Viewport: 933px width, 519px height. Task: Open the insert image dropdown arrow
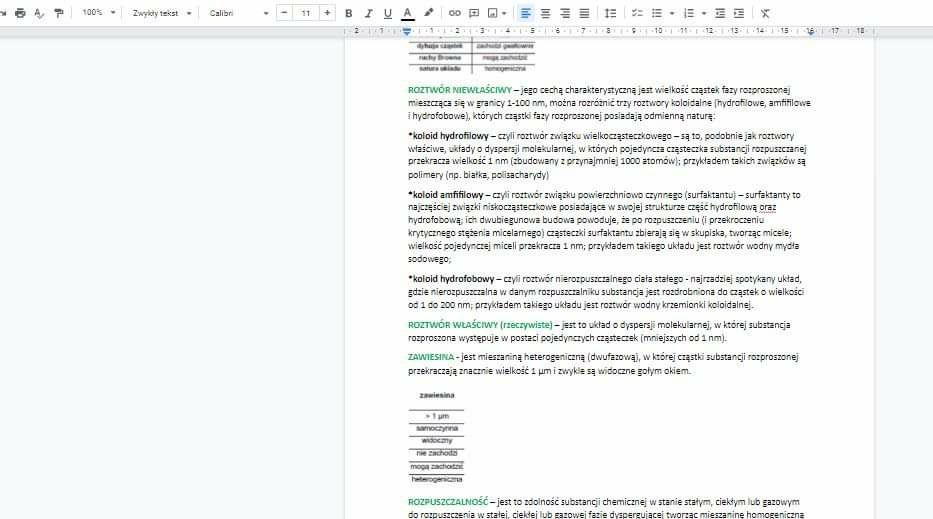[x=504, y=13]
